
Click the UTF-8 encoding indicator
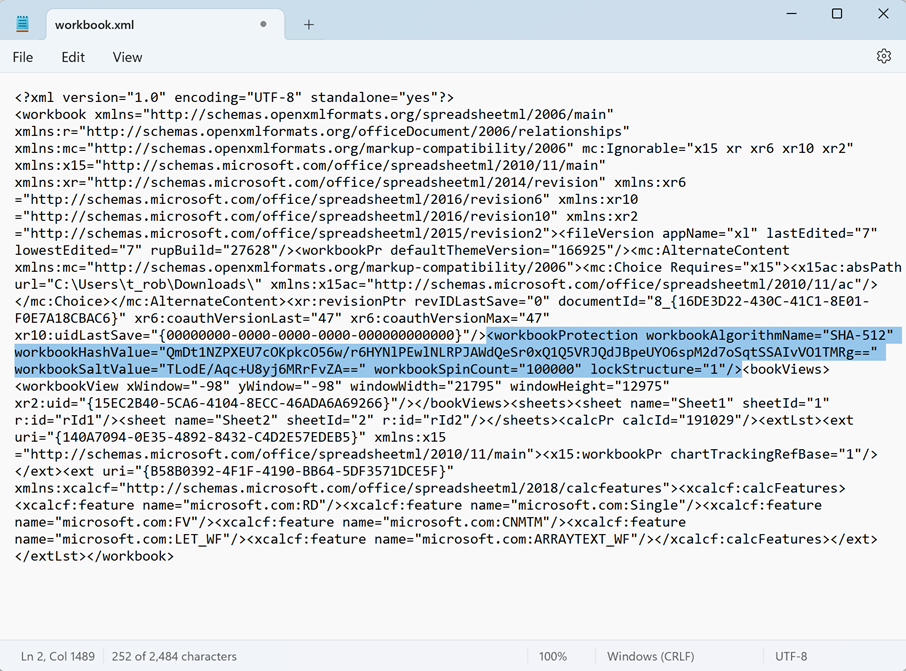coord(791,657)
